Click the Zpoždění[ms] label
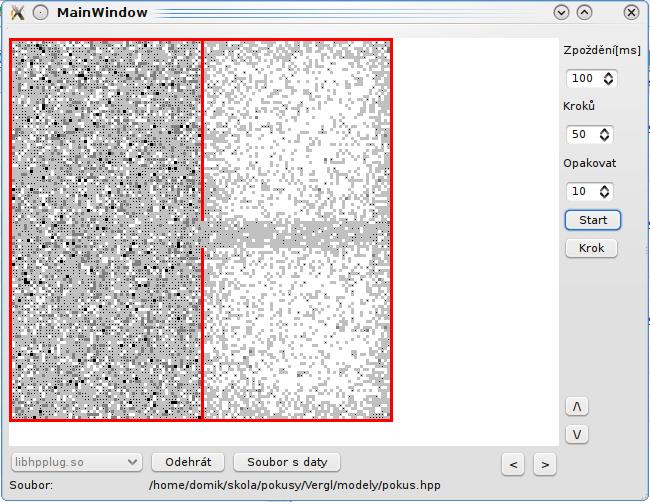This screenshot has width=650, height=502. (602, 51)
